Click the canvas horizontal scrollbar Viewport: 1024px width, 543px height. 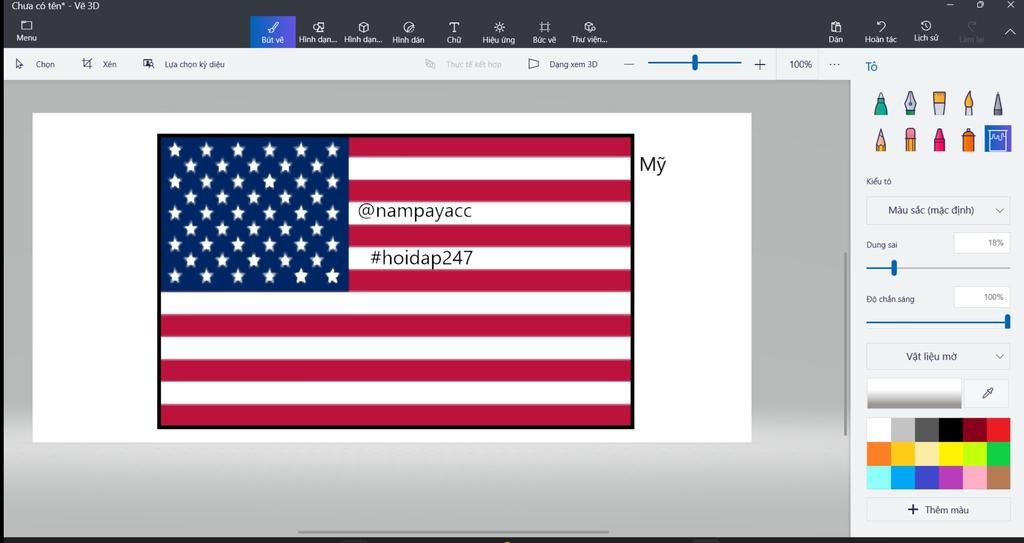[453, 532]
